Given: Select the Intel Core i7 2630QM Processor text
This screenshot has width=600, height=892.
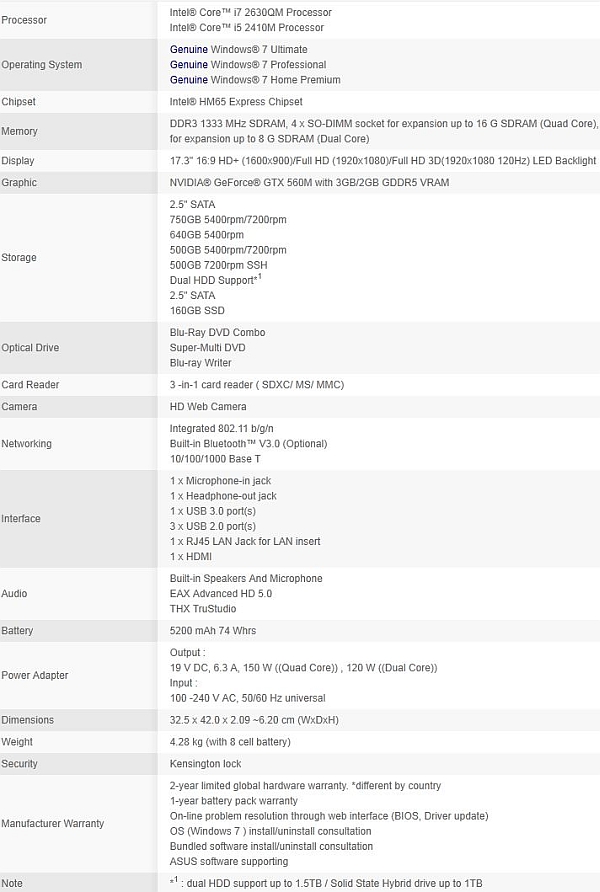Looking at the screenshot, I should tap(251, 13).
